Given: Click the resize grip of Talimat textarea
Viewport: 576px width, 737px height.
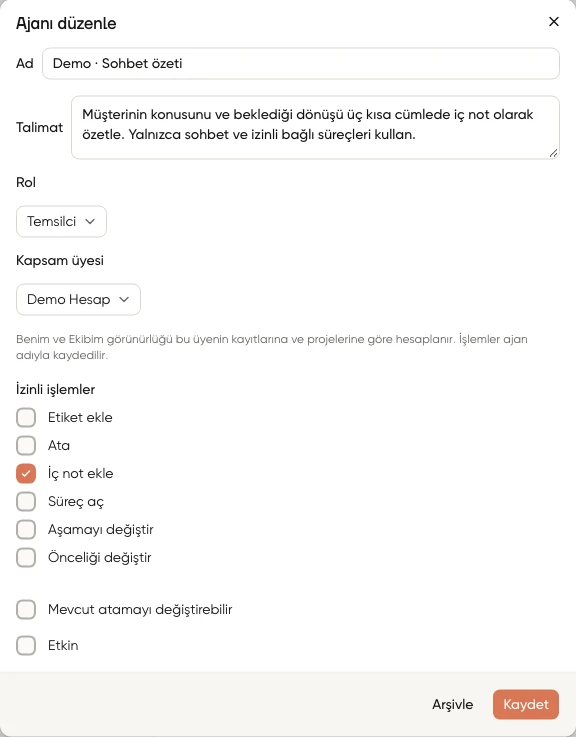Looking at the screenshot, I should click(553, 153).
